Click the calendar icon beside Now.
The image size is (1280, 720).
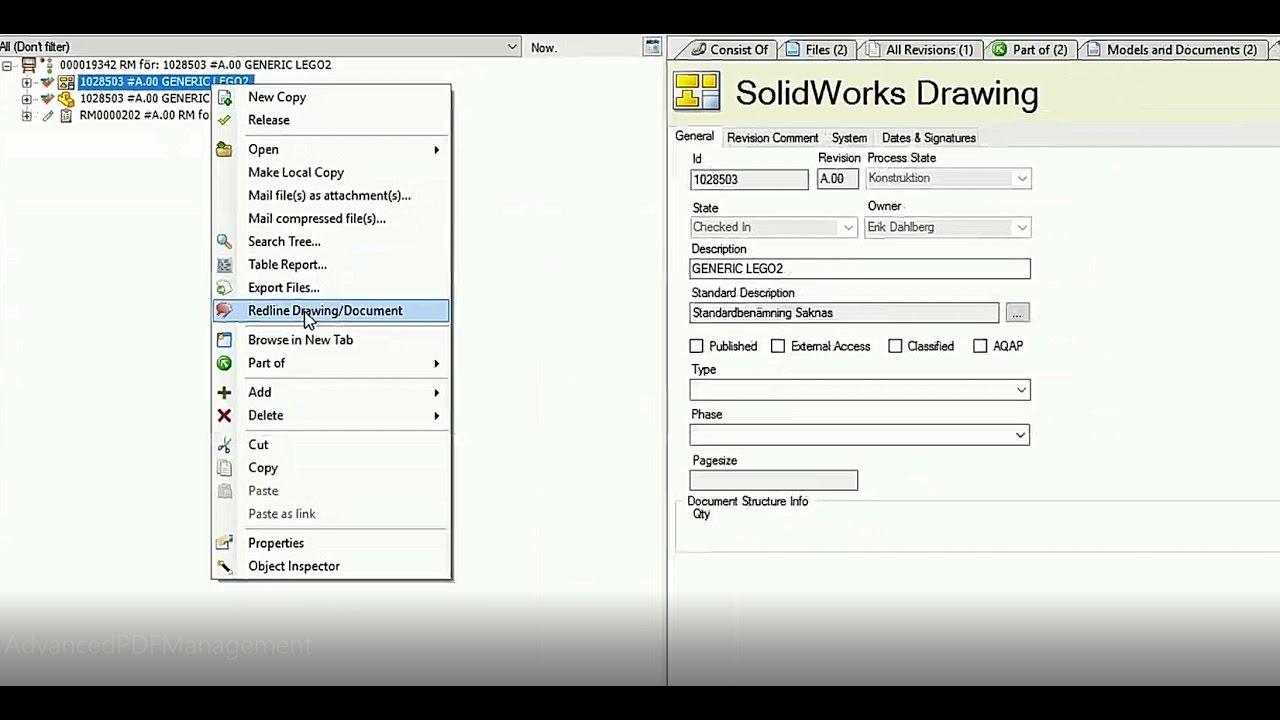(x=652, y=47)
